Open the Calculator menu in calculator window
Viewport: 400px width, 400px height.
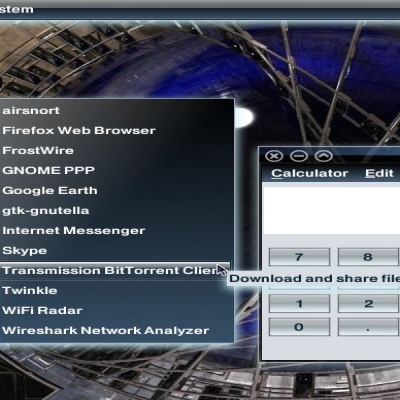point(310,173)
